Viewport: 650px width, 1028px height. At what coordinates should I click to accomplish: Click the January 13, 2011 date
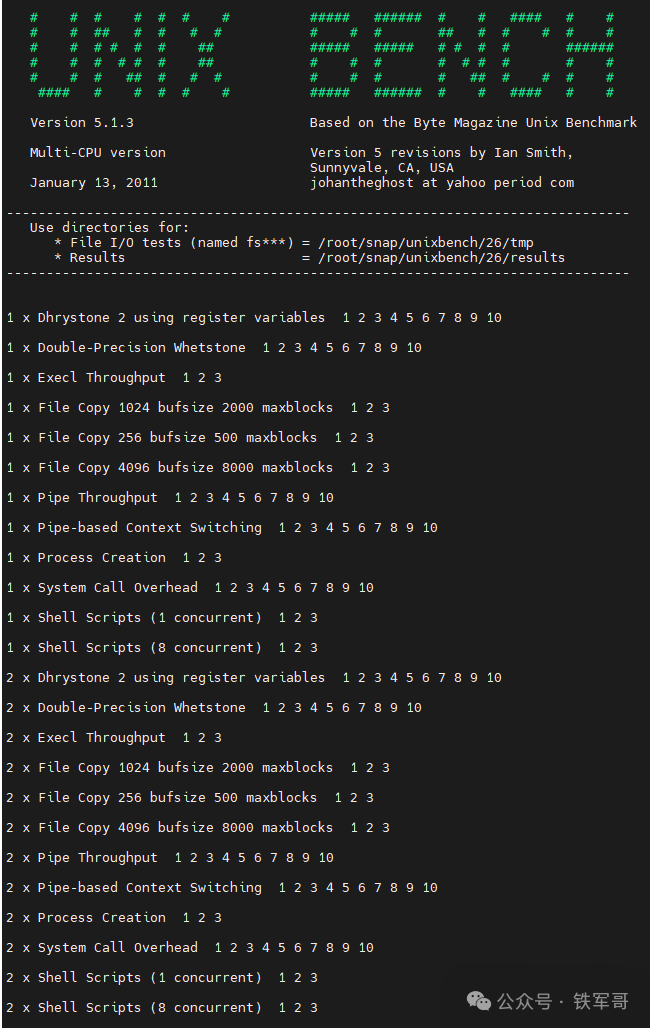[94, 183]
